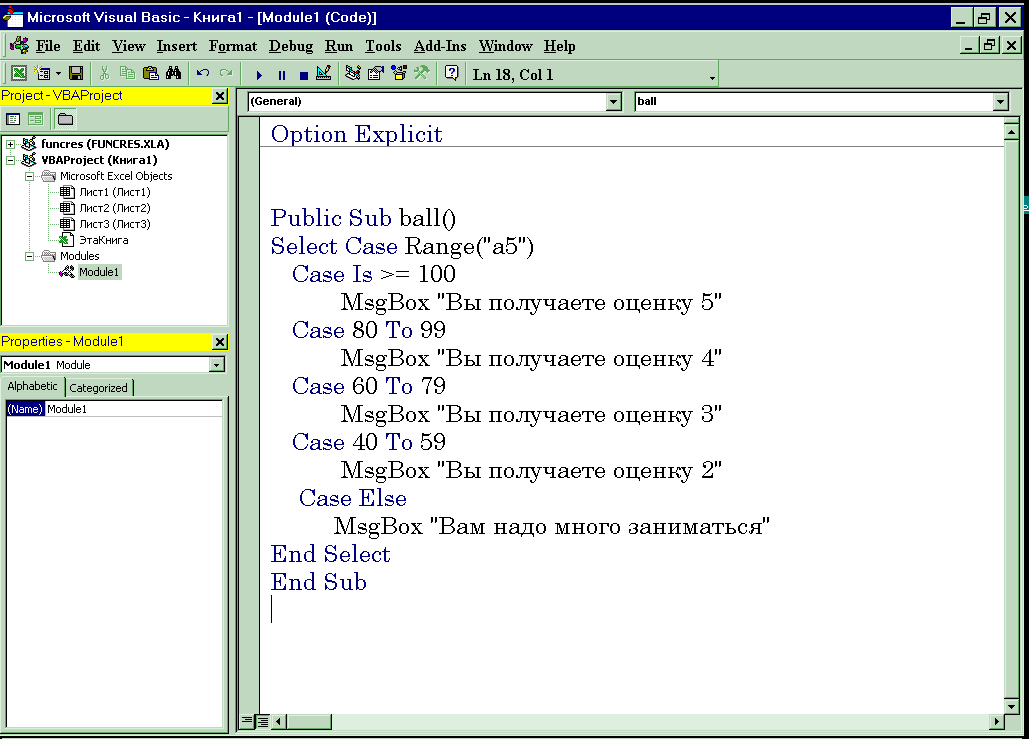Screen dimensions: 1029x739
Task: Click the Insert UserForm toolbar icon
Action: pyautogui.click(x=43, y=74)
